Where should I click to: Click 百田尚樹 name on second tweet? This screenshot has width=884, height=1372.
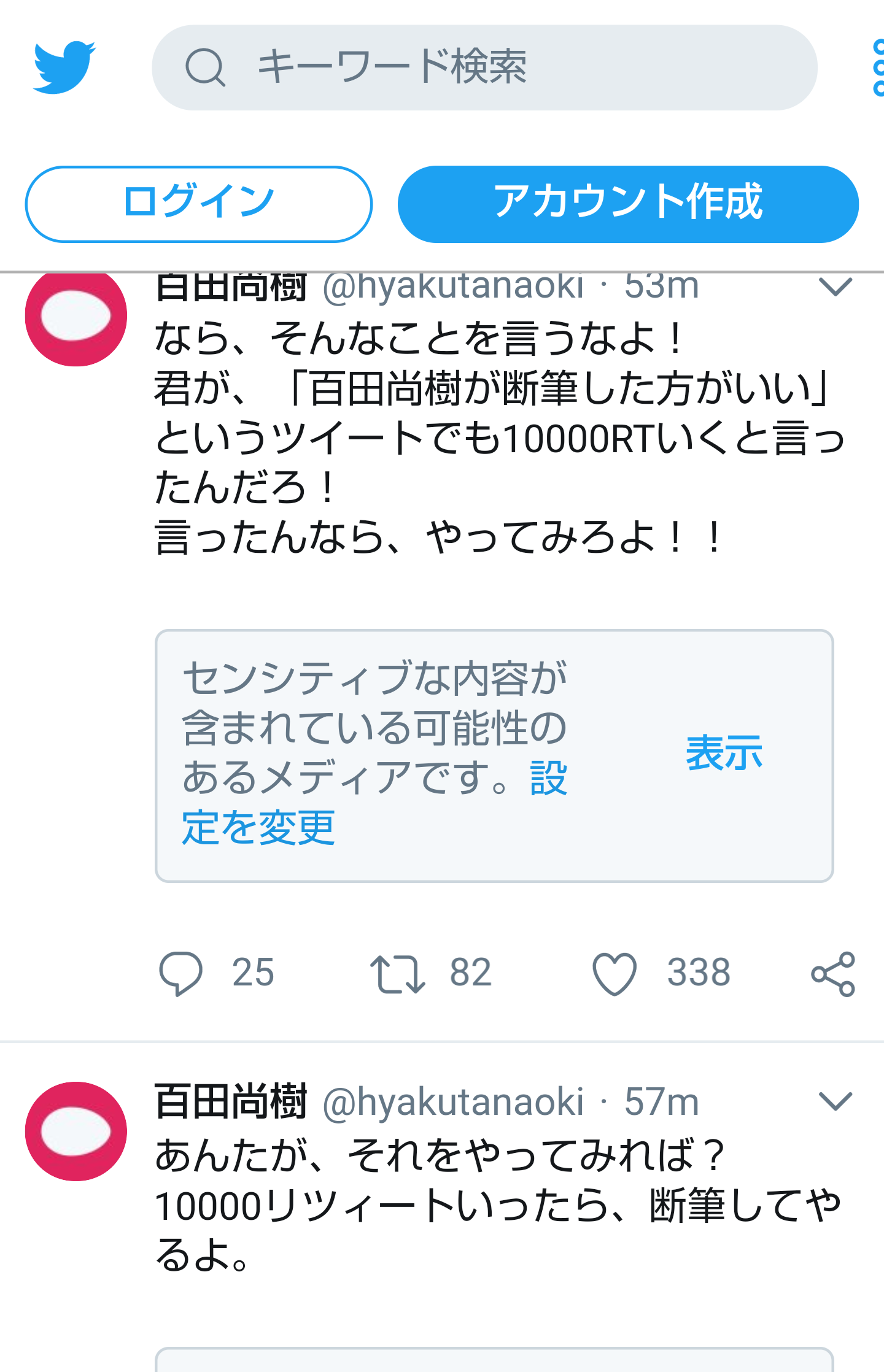(231, 1102)
